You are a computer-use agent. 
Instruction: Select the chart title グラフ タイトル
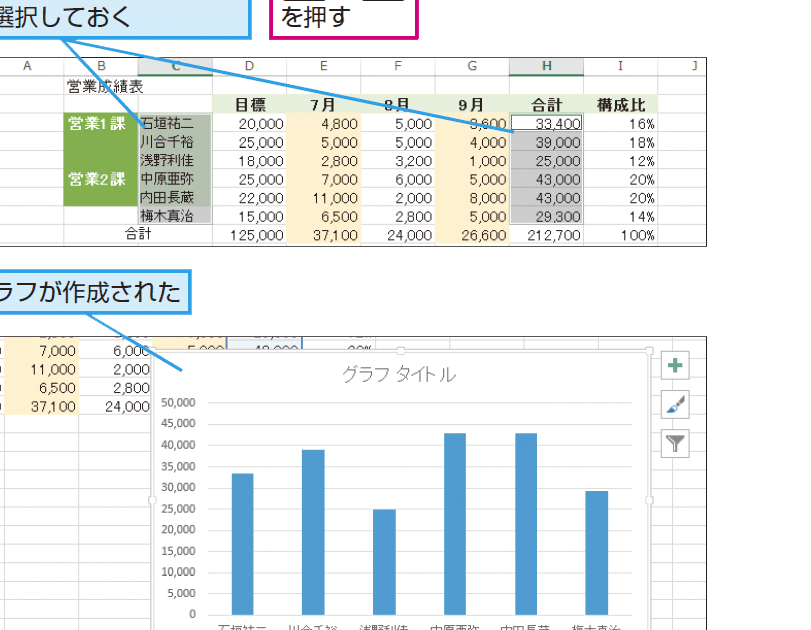[399, 375]
